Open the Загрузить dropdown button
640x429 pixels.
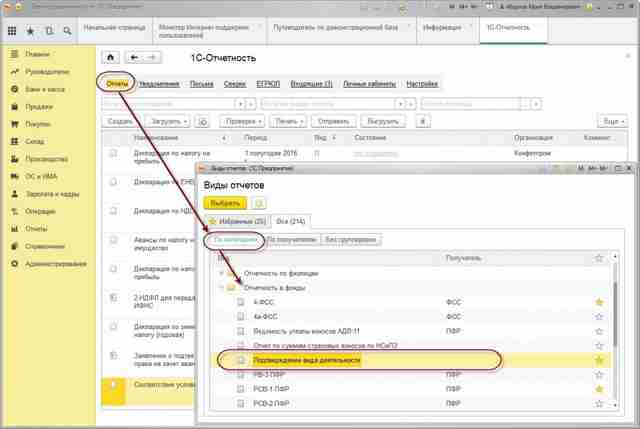tap(168, 122)
